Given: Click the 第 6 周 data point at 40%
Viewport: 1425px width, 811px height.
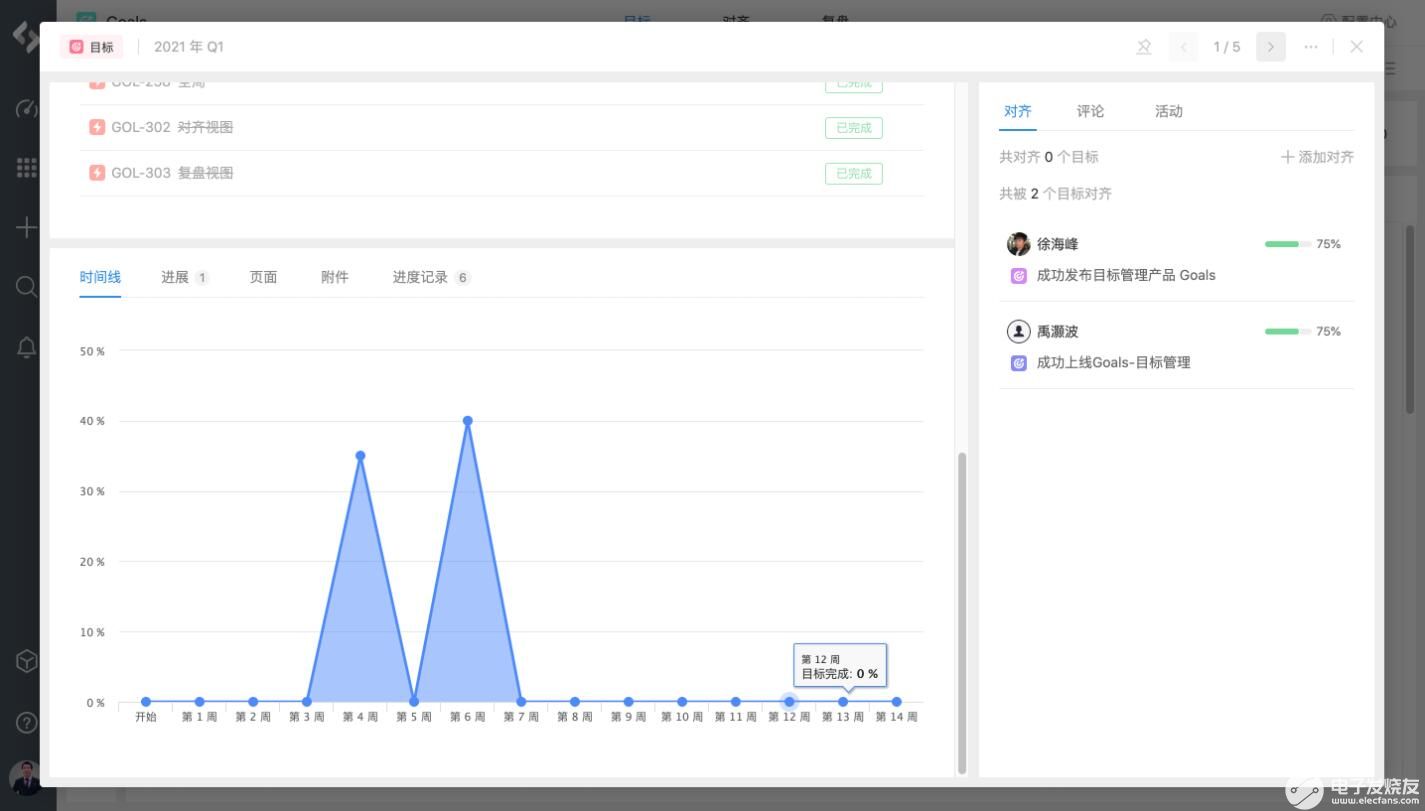Looking at the screenshot, I should (x=467, y=421).
